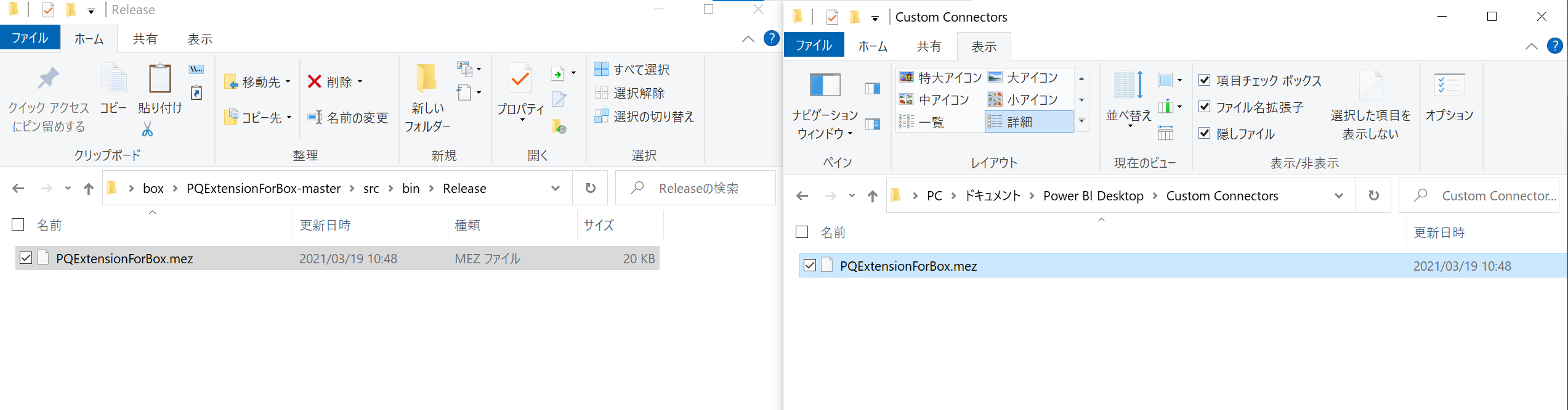Choose List (一覧) layout
Screen dimensions: 1568x410
tap(921, 122)
